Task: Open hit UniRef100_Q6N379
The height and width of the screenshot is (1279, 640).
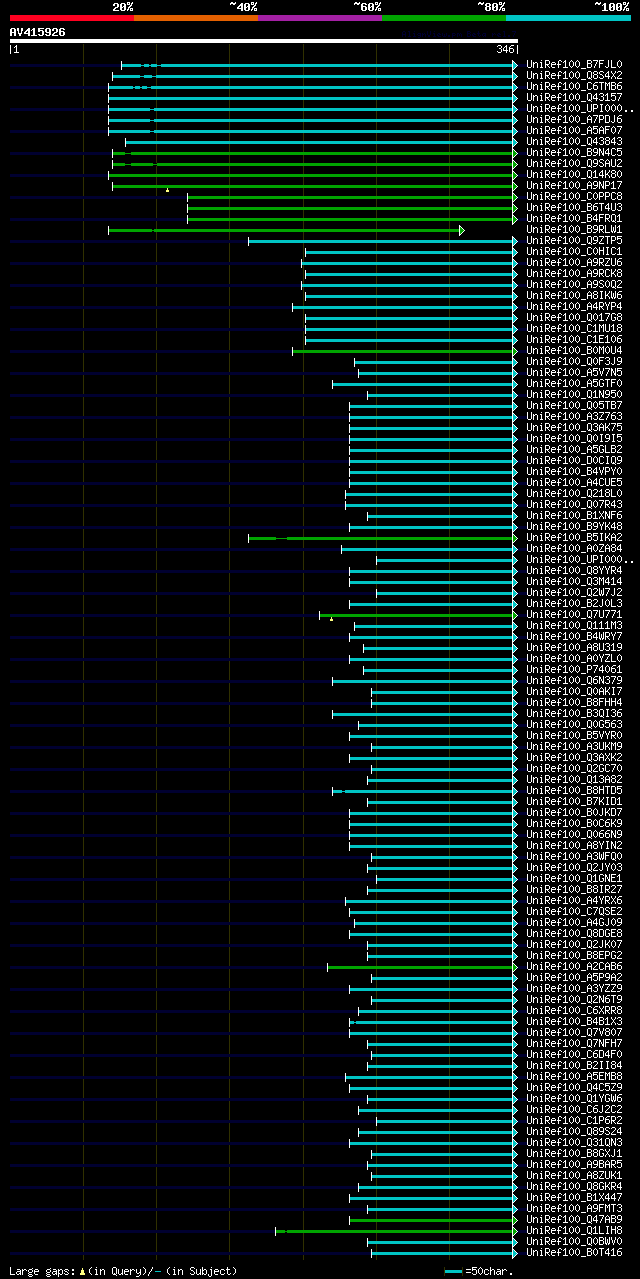Action: (574, 680)
